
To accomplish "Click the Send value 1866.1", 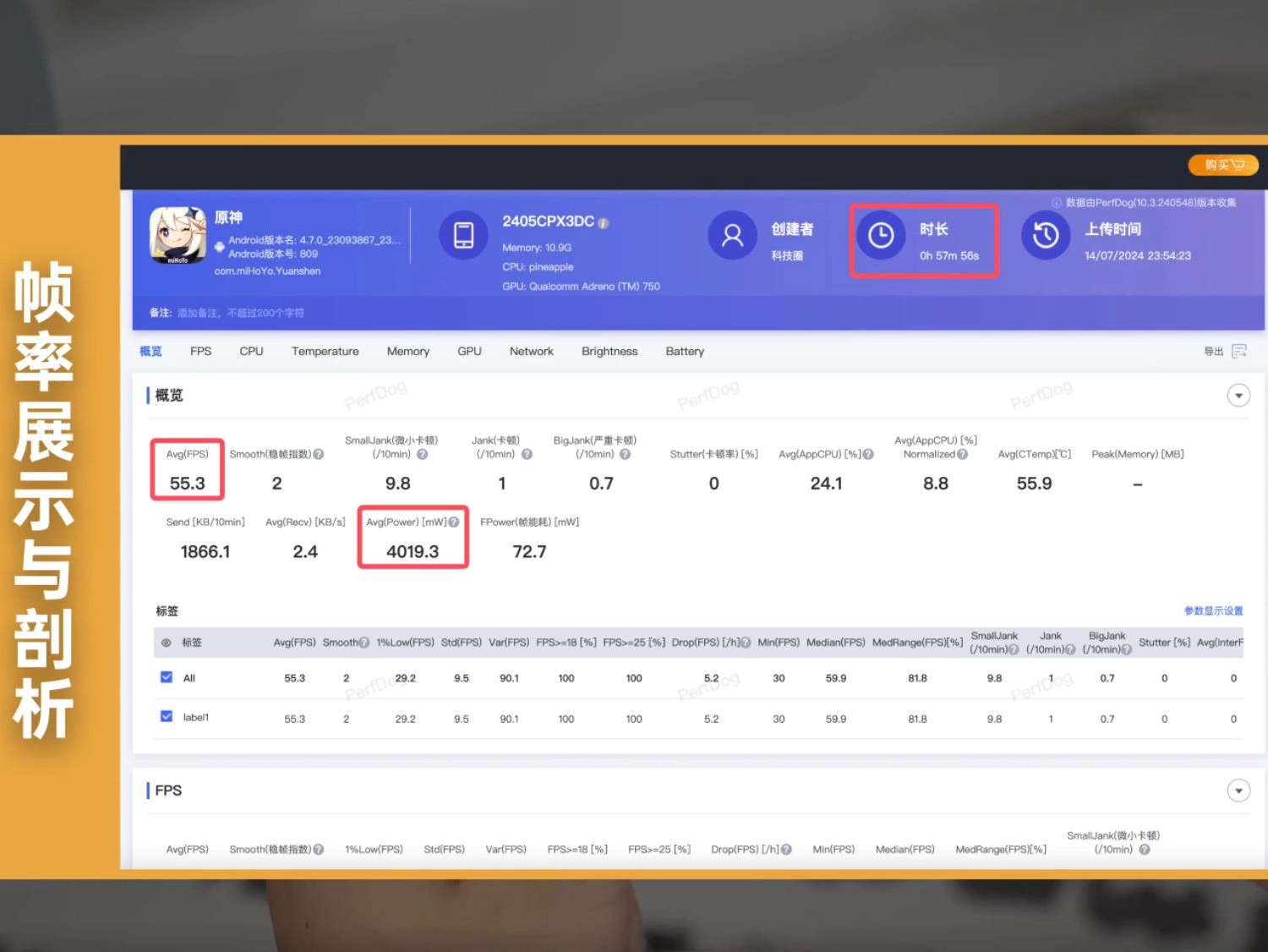I will [205, 551].
